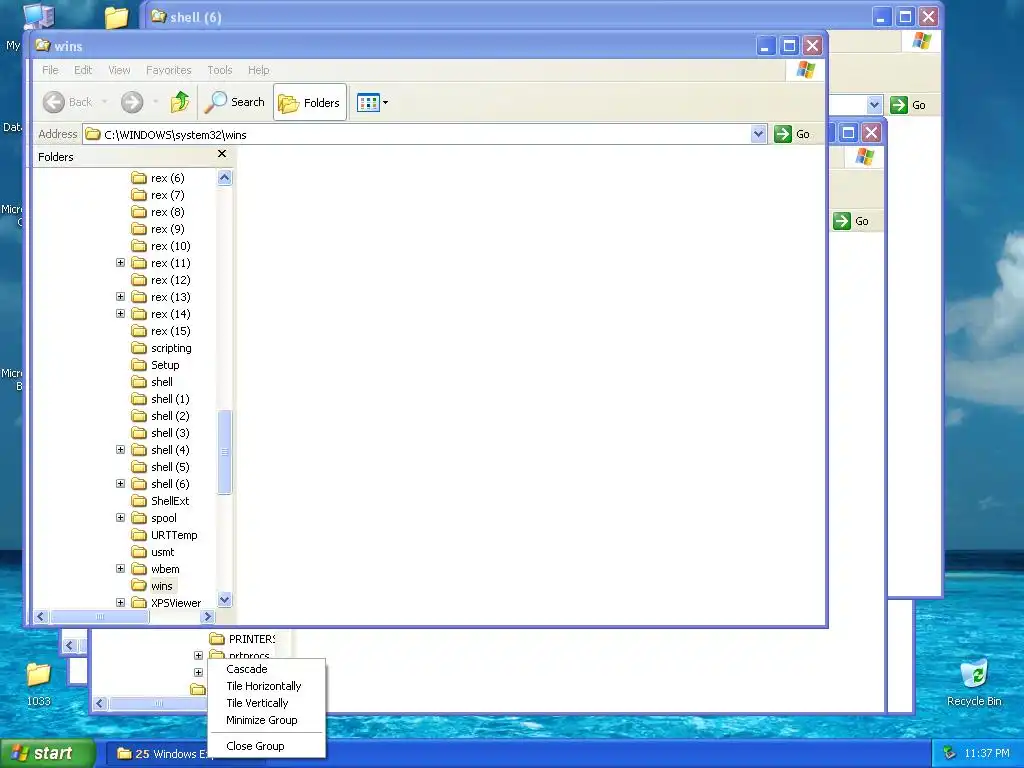Select the ShellExt folder icon
The image size is (1024, 768).
138,500
